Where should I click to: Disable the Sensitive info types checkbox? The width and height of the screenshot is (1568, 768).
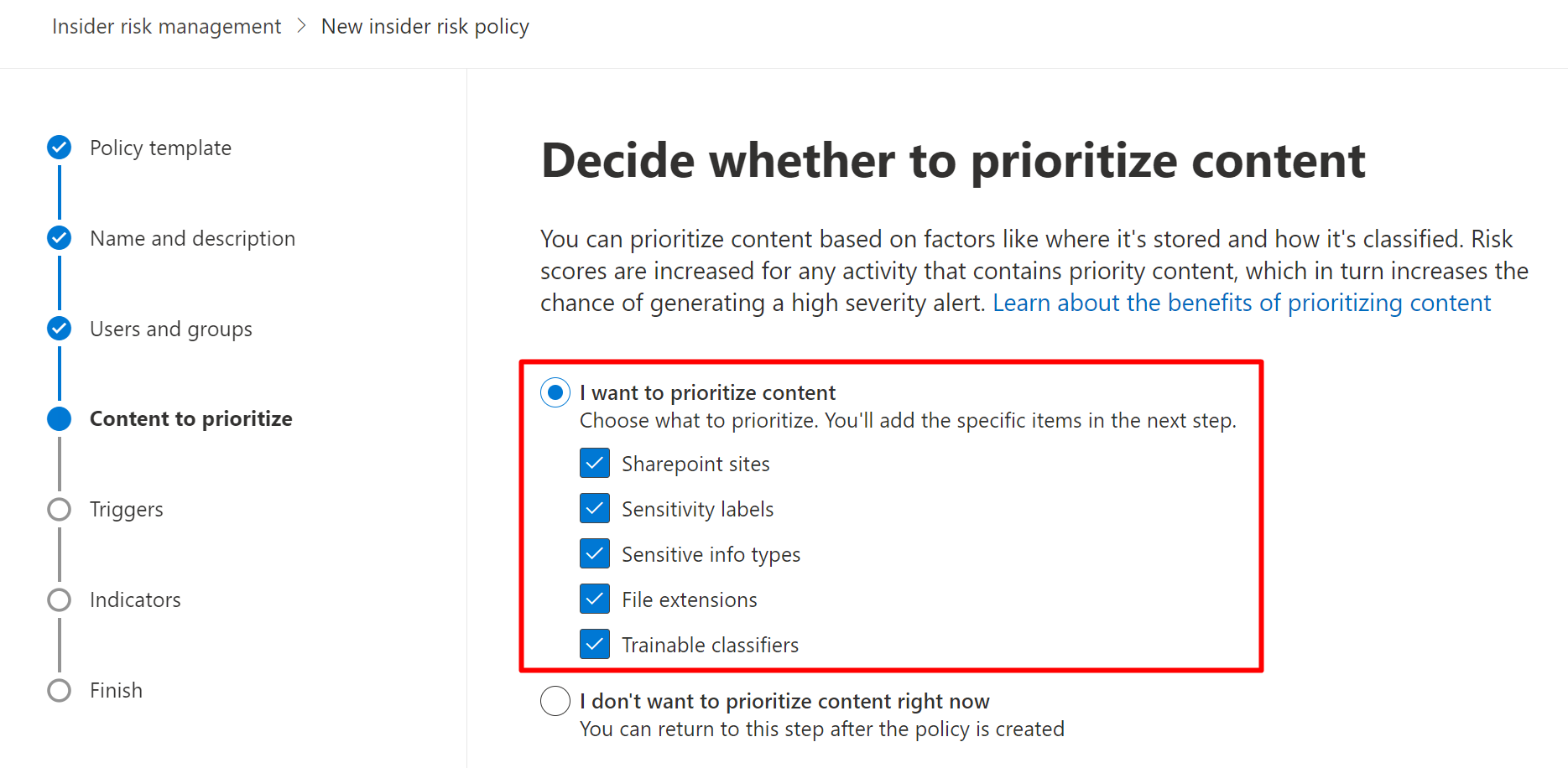point(595,553)
